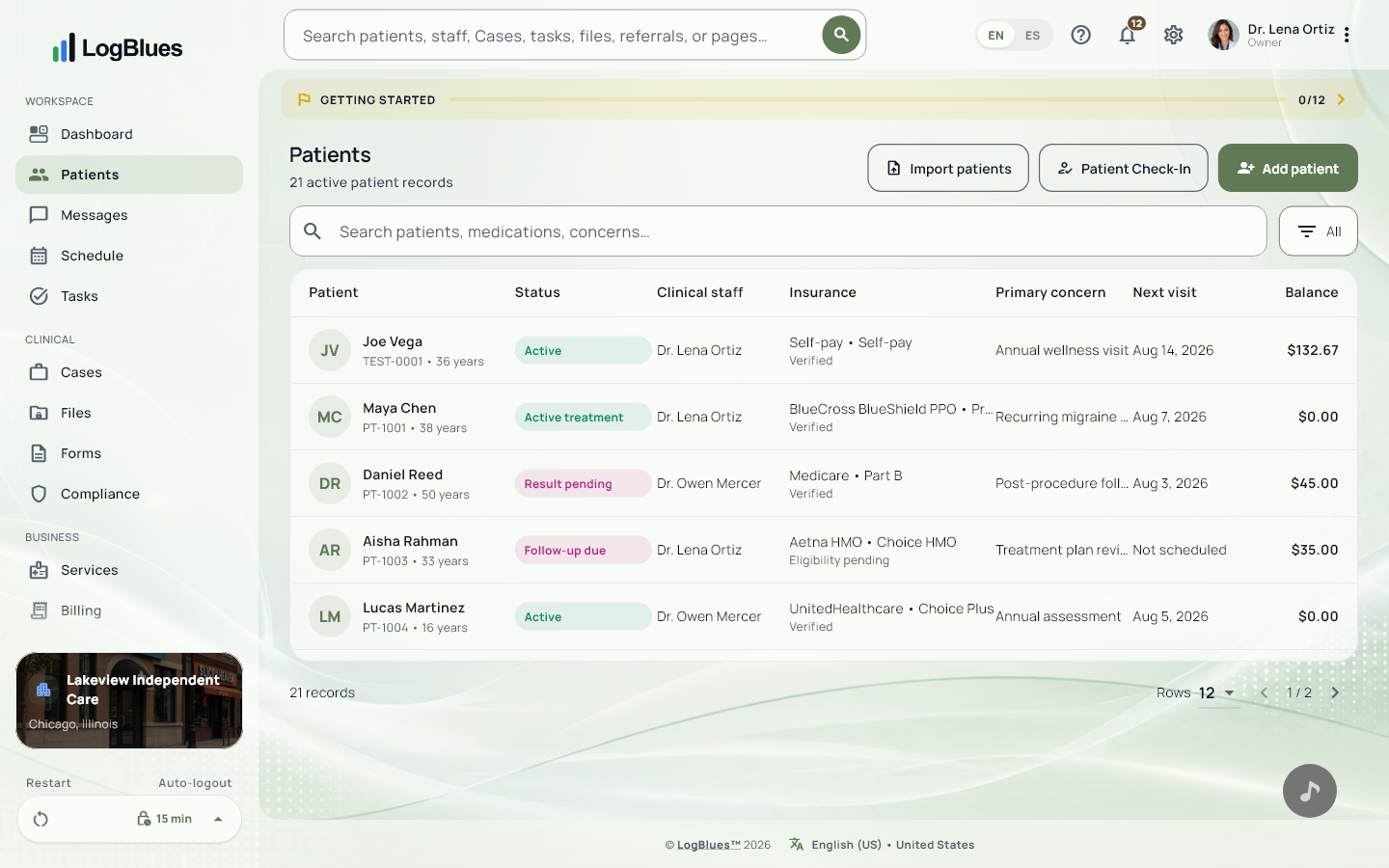Sort by the Status column header
The height and width of the screenshot is (868, 1389).
pyautogui.click(x=537, y=292)
